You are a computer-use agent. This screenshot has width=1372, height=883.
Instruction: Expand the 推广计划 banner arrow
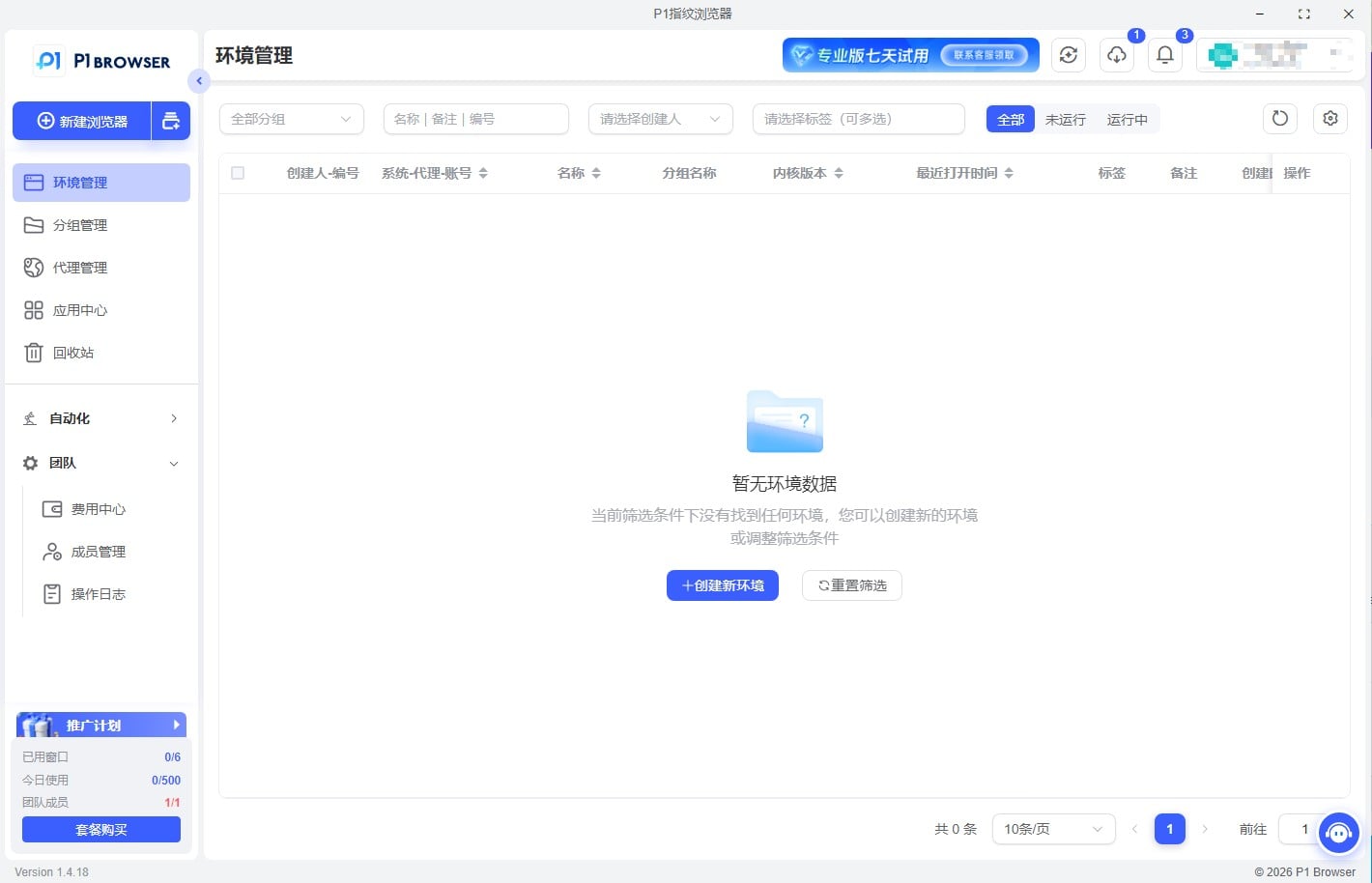click(x=177, y=725)
